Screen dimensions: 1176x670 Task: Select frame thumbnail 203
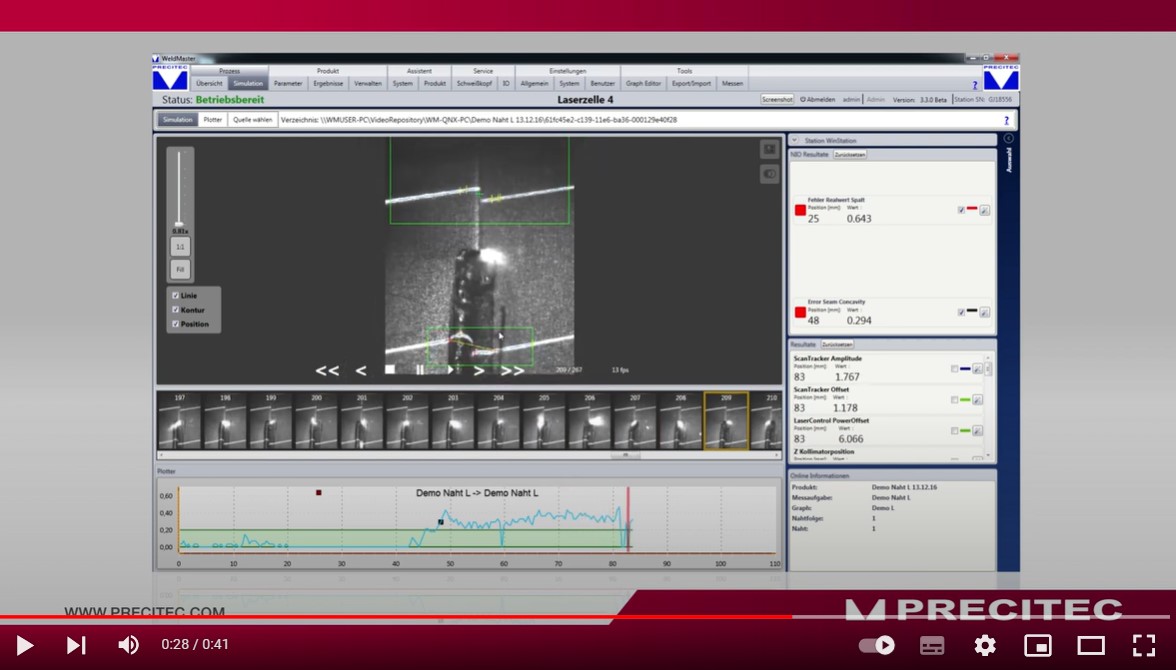tap(453, 421)
